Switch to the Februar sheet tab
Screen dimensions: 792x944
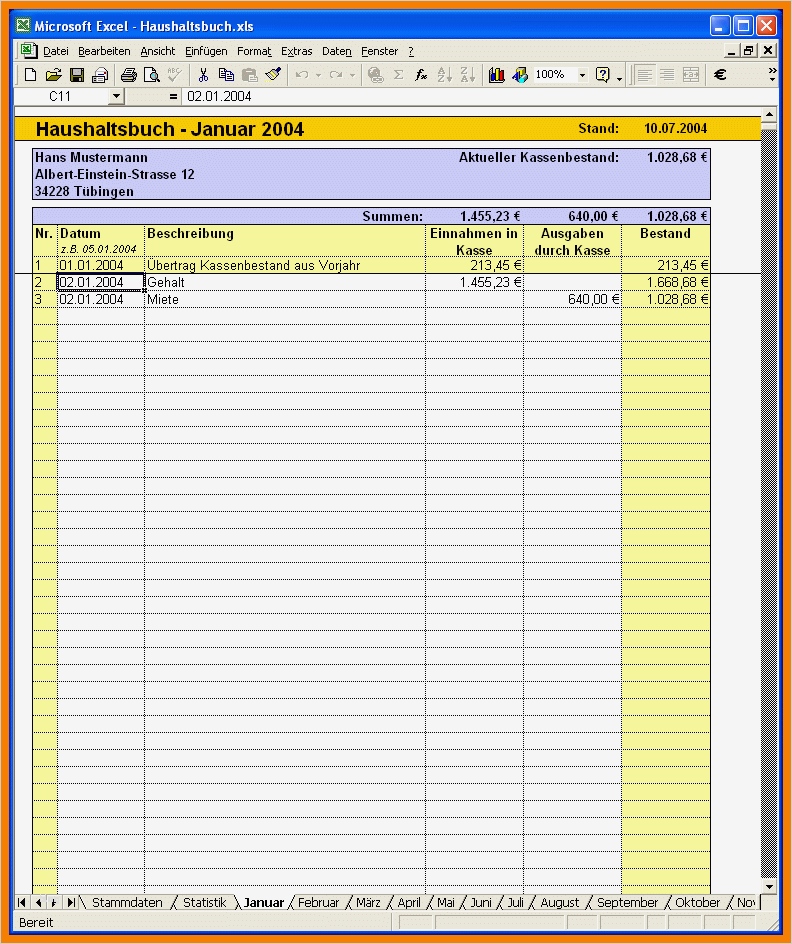point(318,902)
